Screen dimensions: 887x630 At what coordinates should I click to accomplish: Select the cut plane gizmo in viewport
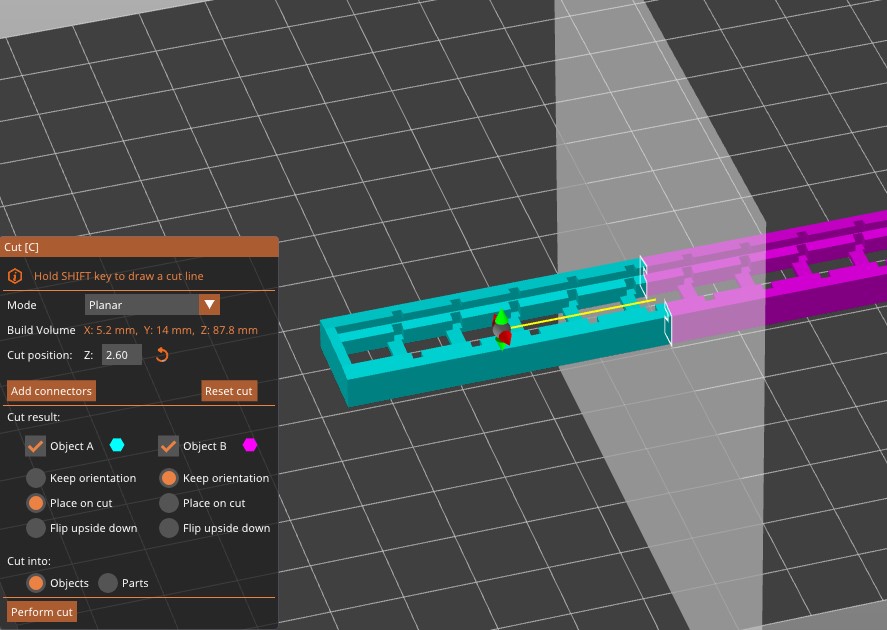click(501, 330)
